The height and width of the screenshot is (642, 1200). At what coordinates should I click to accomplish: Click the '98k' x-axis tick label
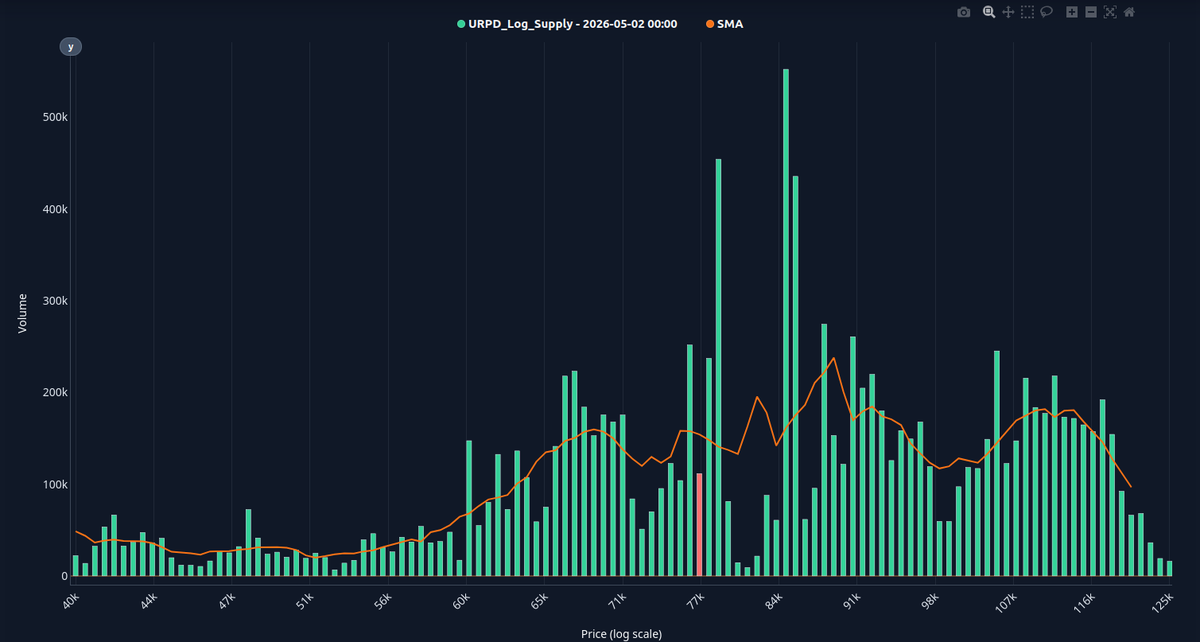point(929,602)
